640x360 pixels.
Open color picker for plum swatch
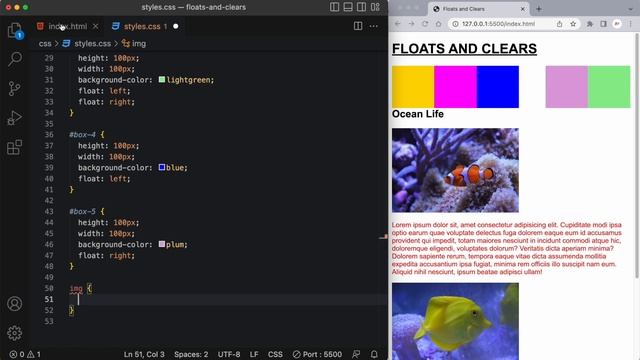point(162,244)
